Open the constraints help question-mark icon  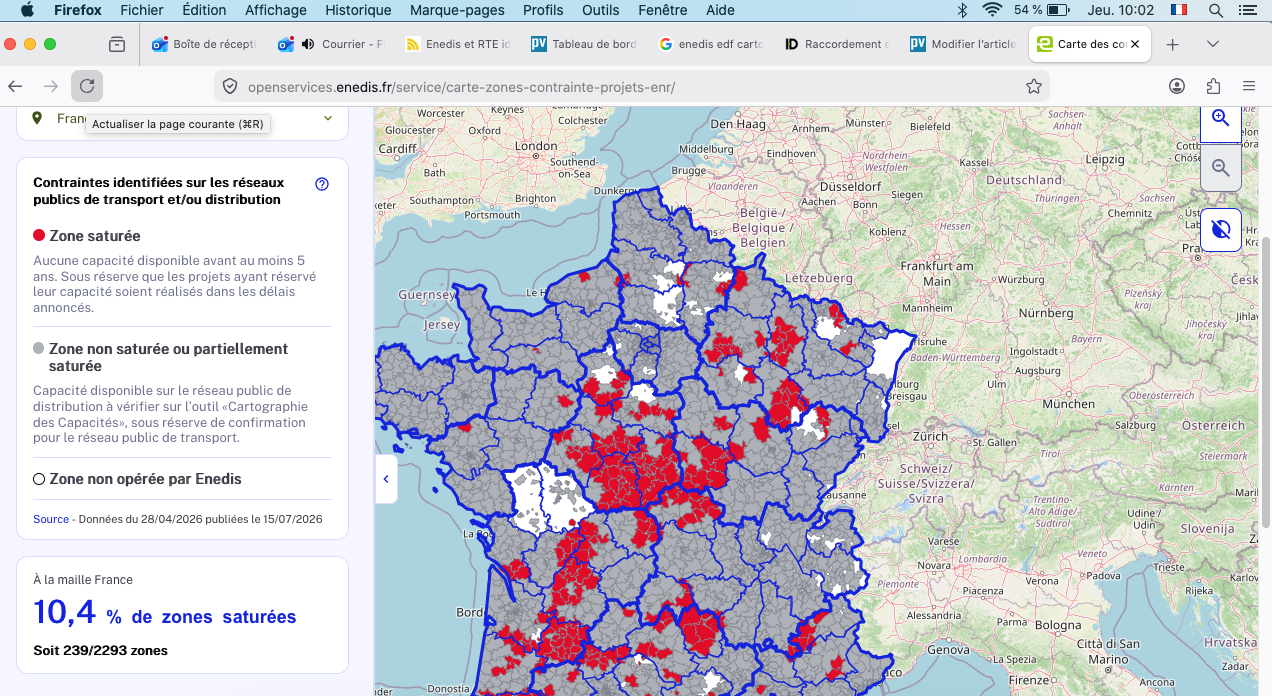tap(322, 184)
